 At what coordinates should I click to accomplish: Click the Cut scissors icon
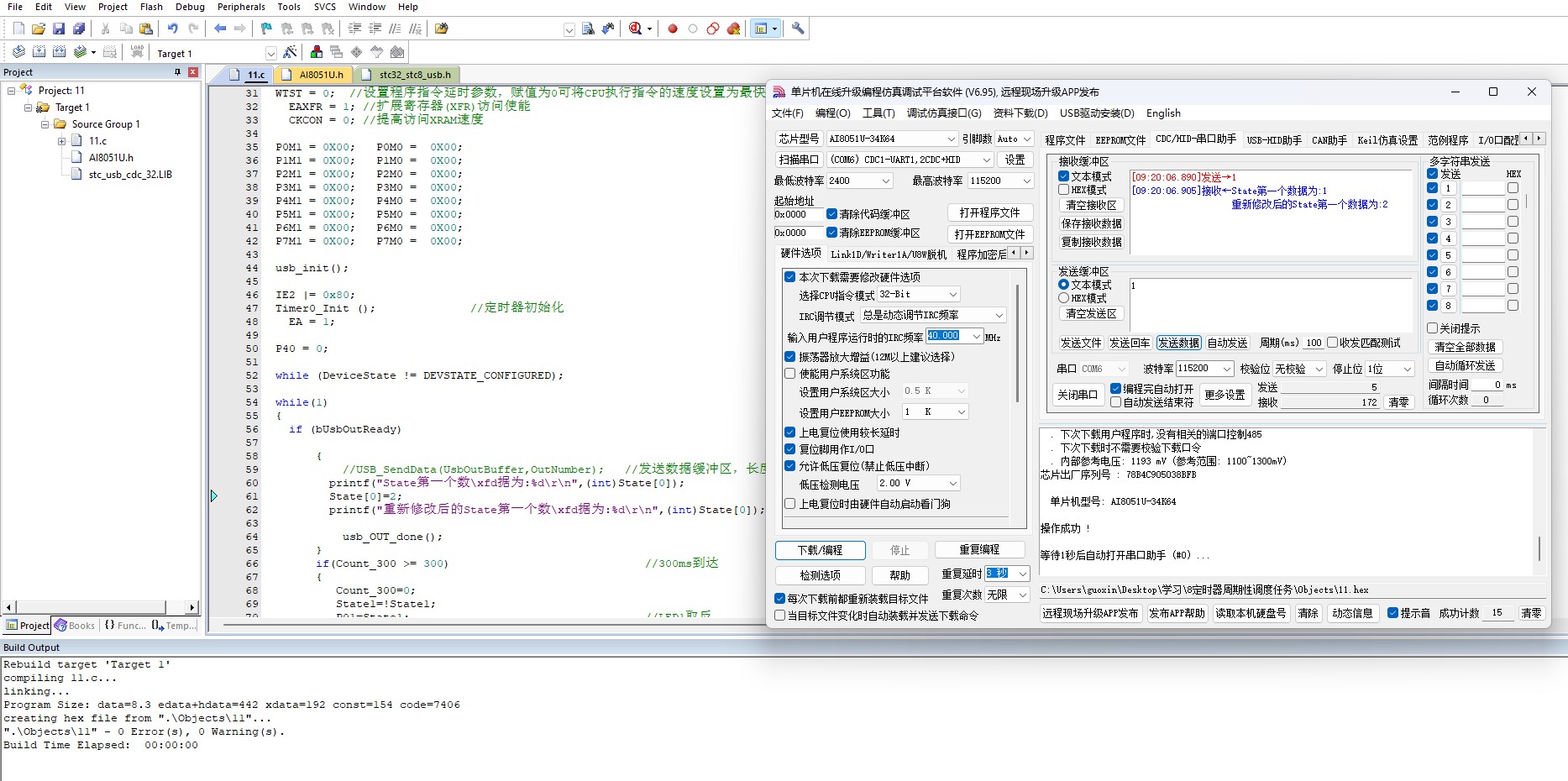coord(106,29)
